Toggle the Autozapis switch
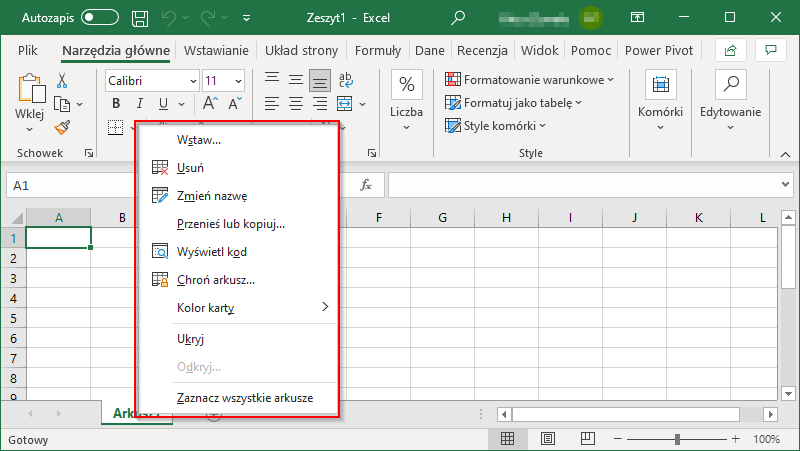This screenshot has height=451, width=800. point(100,18)
